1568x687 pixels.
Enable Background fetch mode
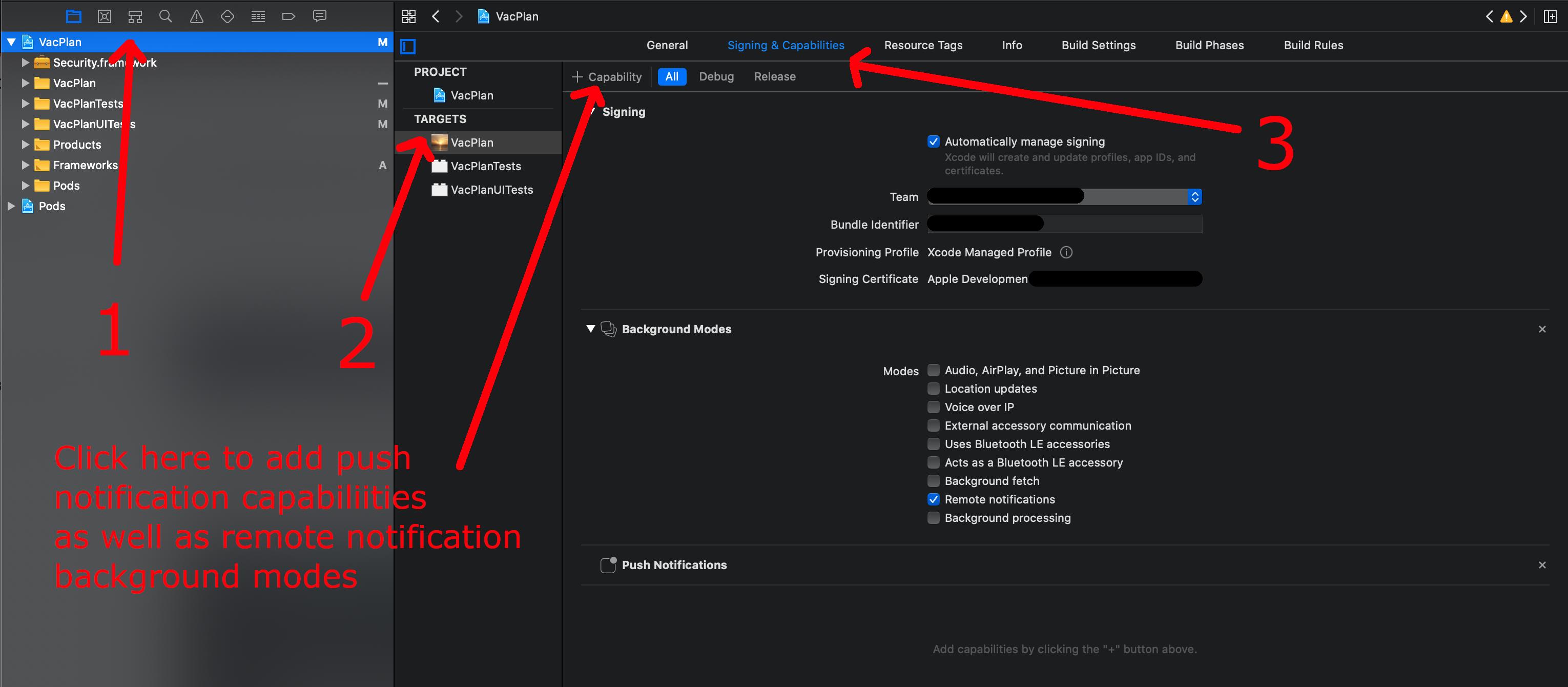(933, 480)
